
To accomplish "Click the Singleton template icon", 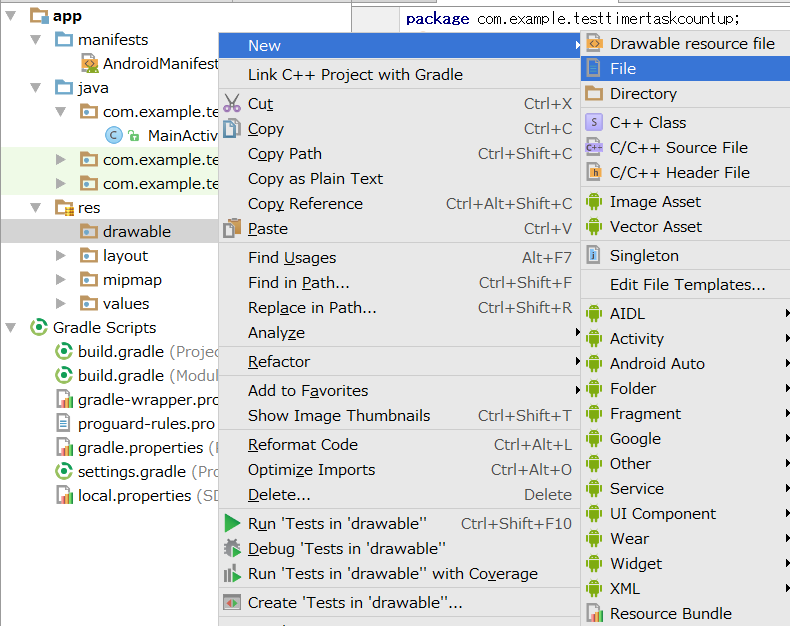I will coord(594,256).
